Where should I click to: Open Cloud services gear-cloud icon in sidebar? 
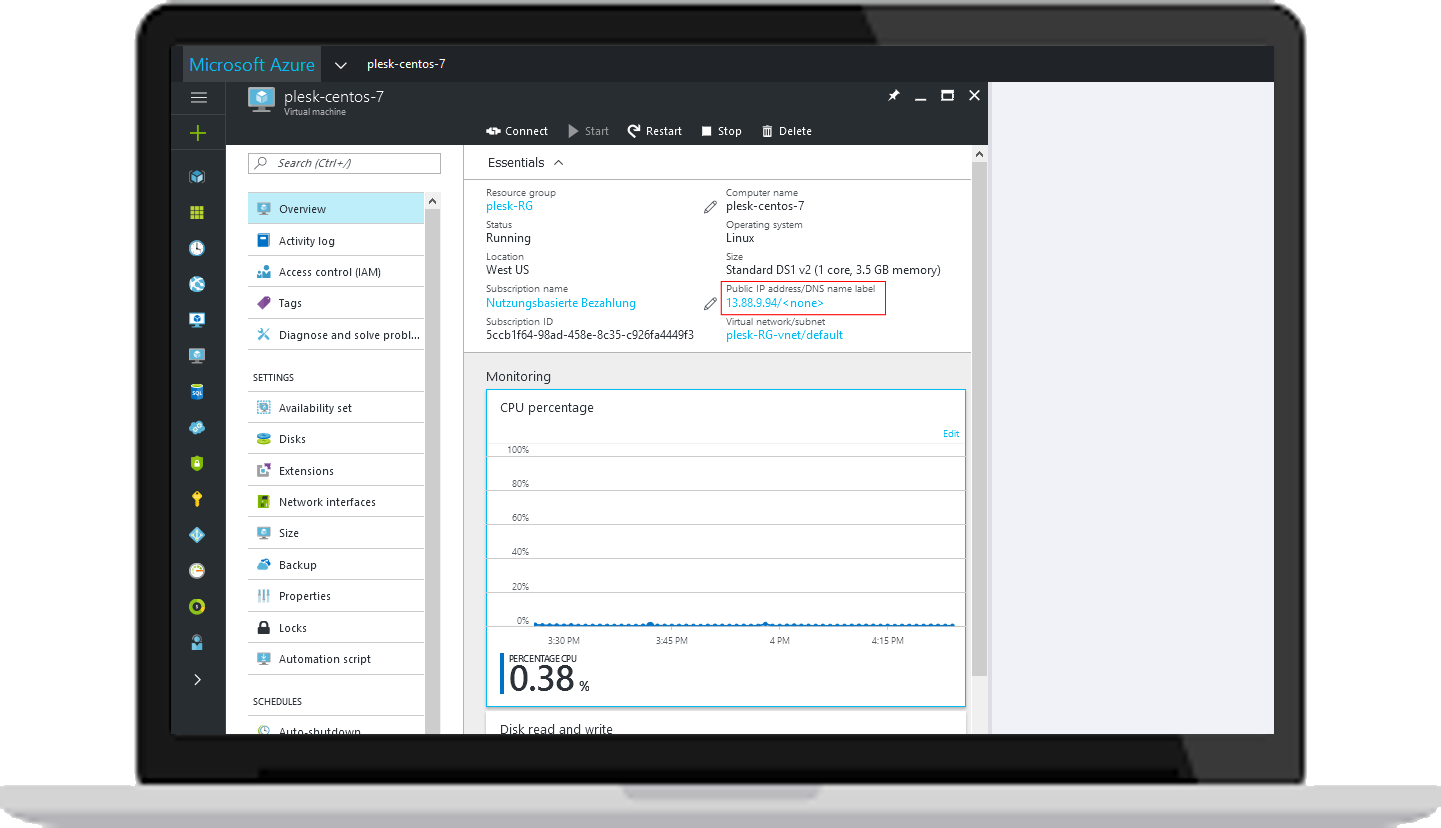(x=197, y=428)
